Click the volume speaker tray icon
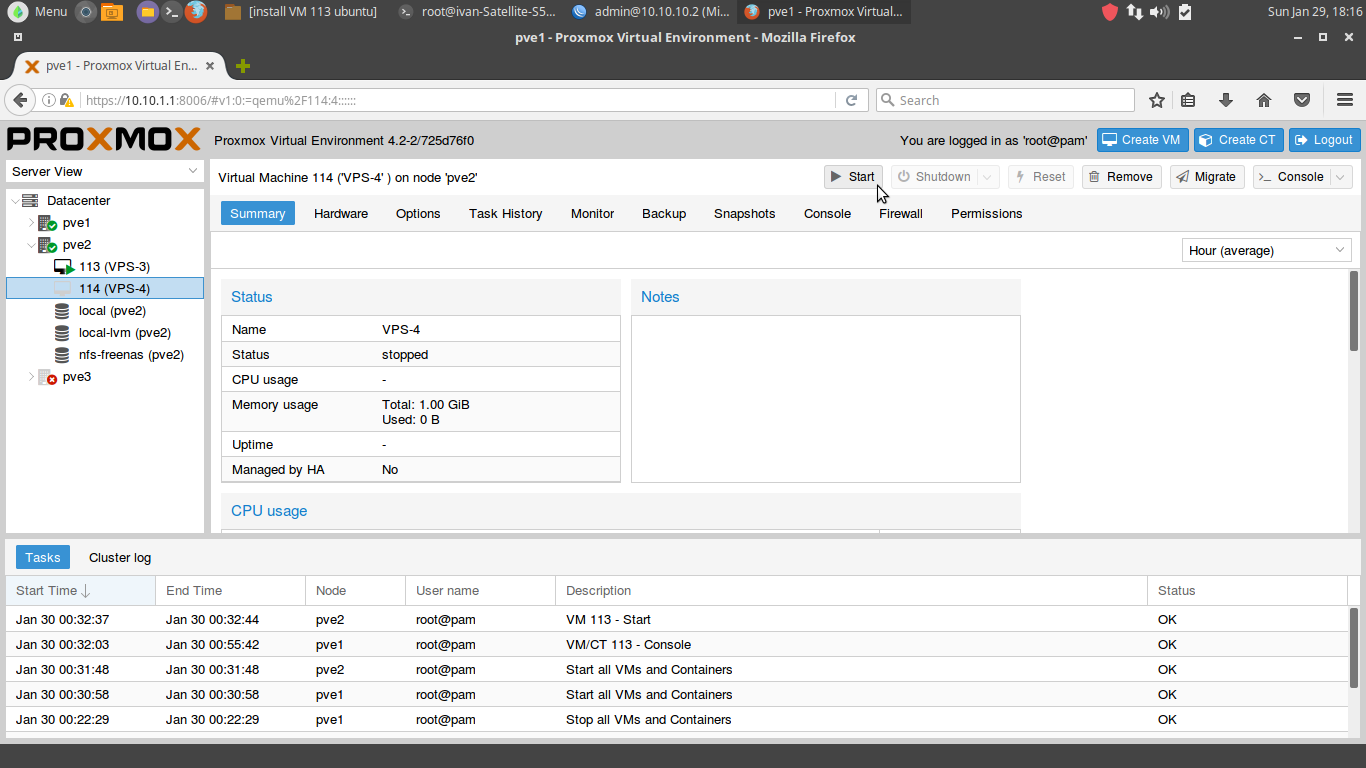 coord(1160,12)
